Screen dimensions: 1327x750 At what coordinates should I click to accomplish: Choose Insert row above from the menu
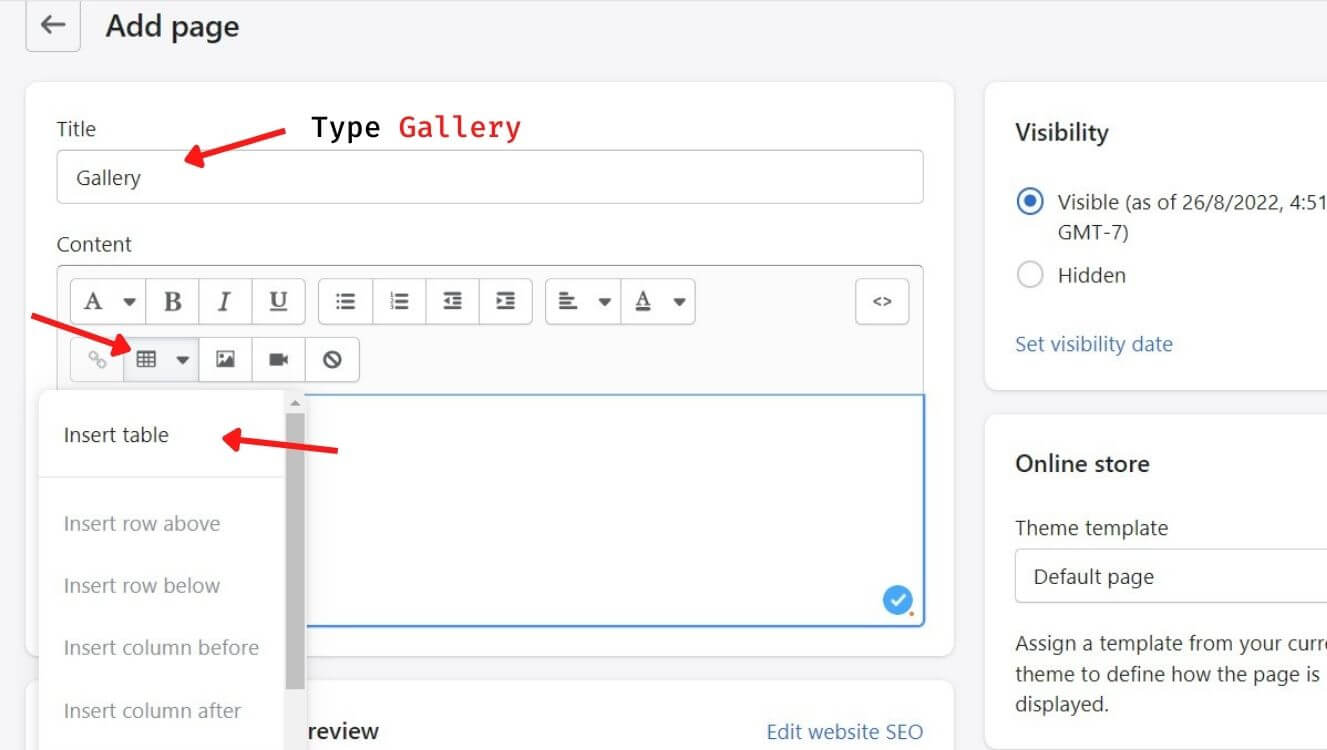(142, 523)
